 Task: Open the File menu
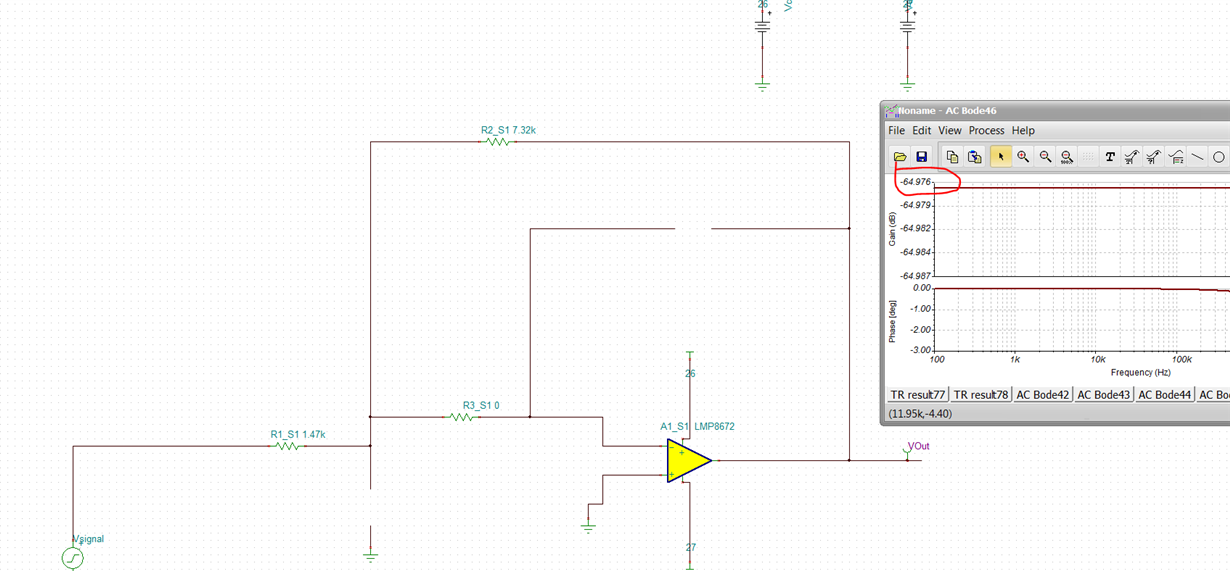tap(896, 130)
